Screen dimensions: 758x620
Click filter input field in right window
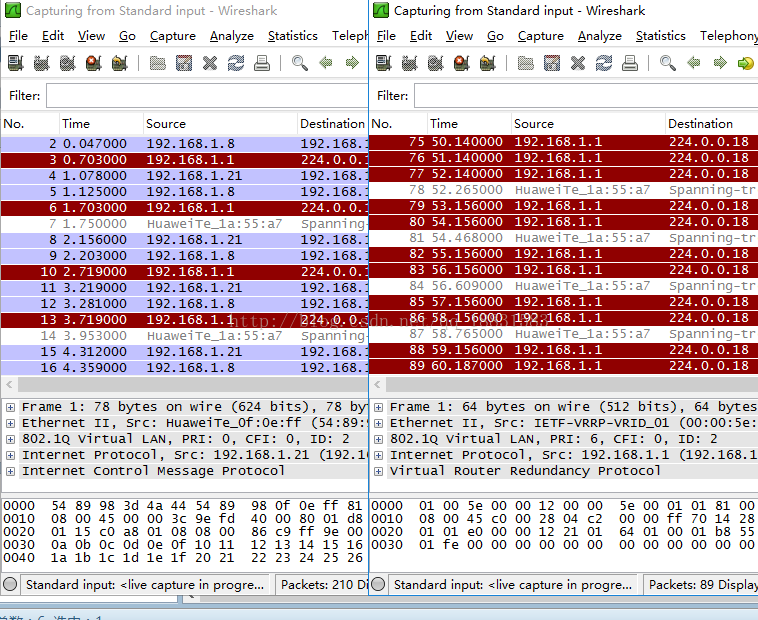tap(586, 96)
